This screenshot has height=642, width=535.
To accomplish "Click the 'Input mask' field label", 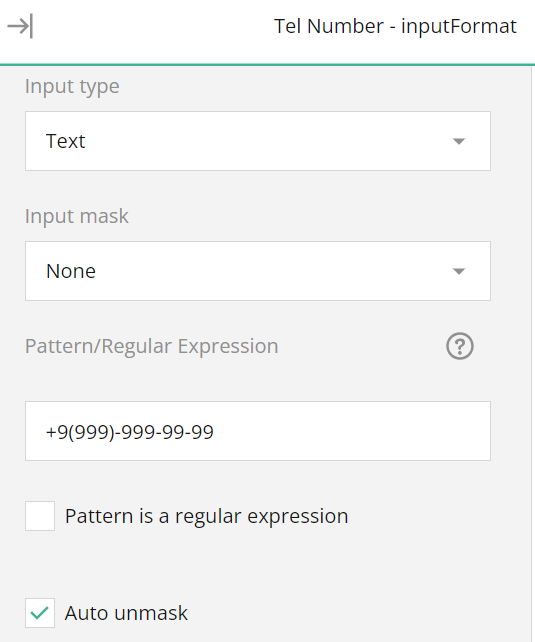I will tap(77, 216).
